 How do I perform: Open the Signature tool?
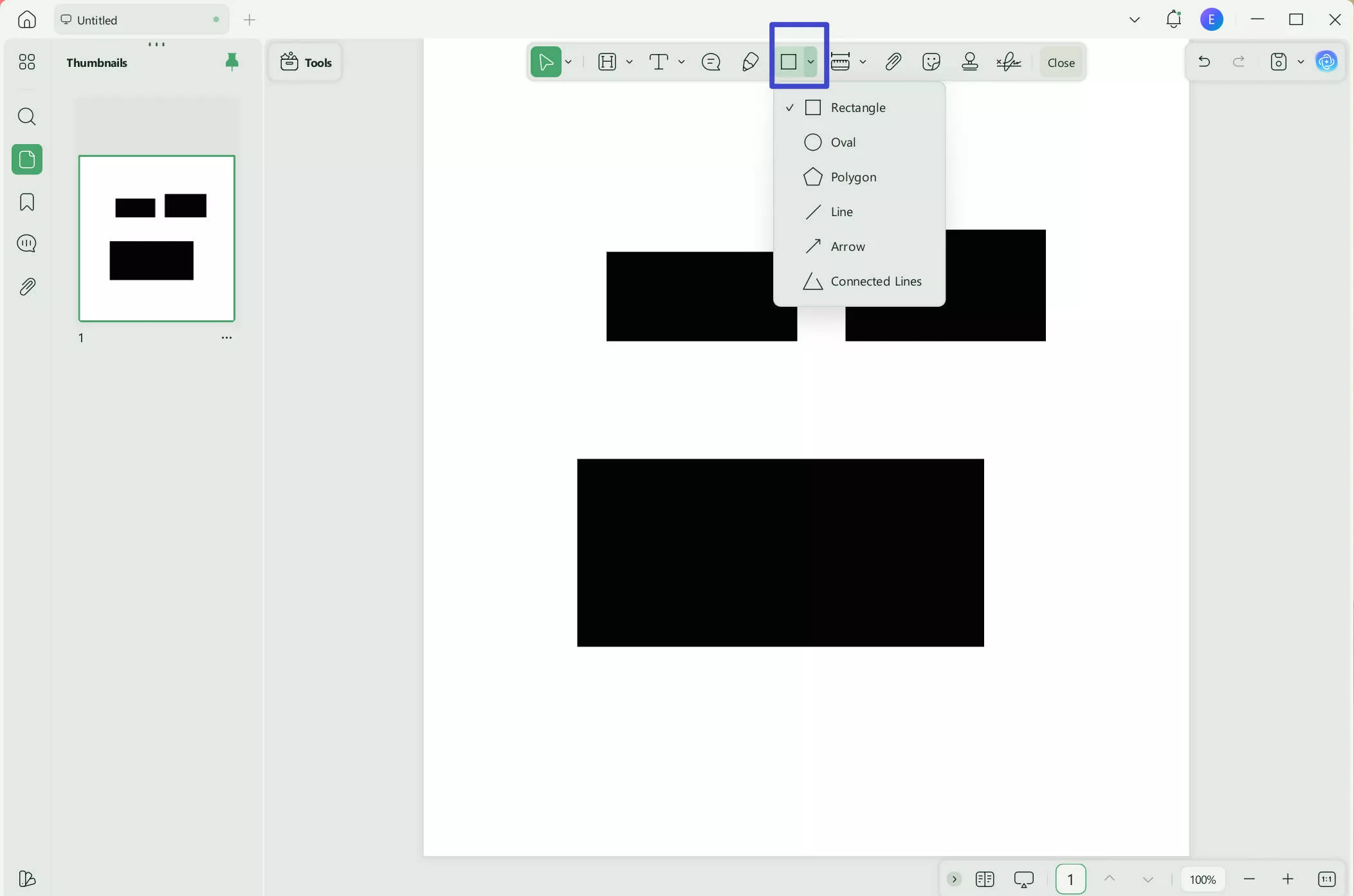1009,62
